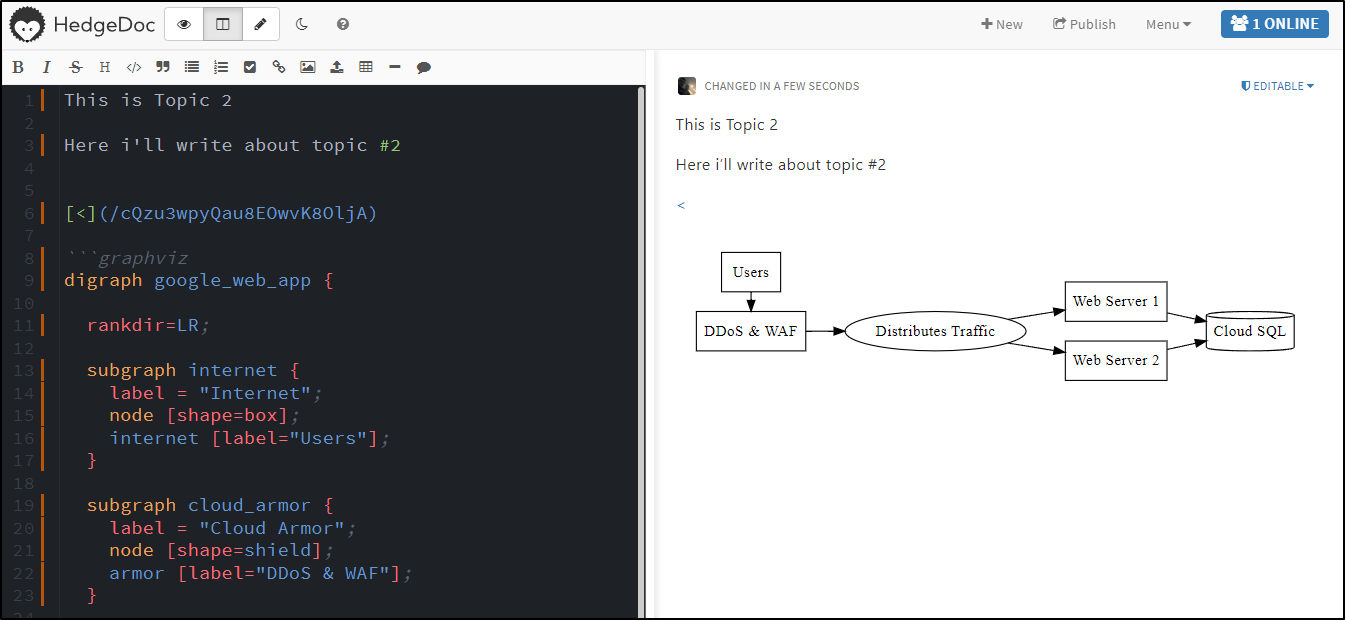
Task: Insert a horizontal line
Action: coord(395,67)
